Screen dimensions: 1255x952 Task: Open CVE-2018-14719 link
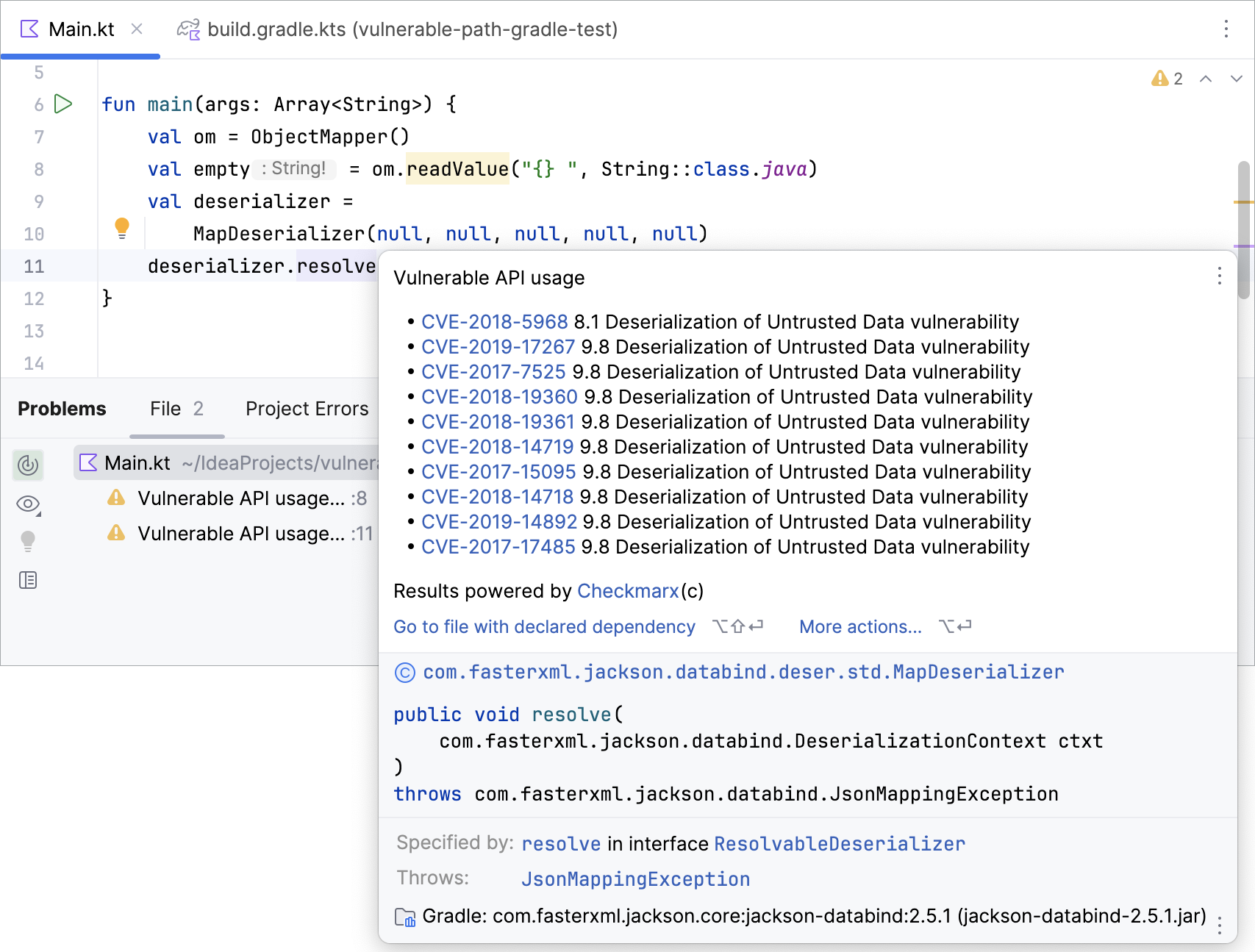coord(498,447)
